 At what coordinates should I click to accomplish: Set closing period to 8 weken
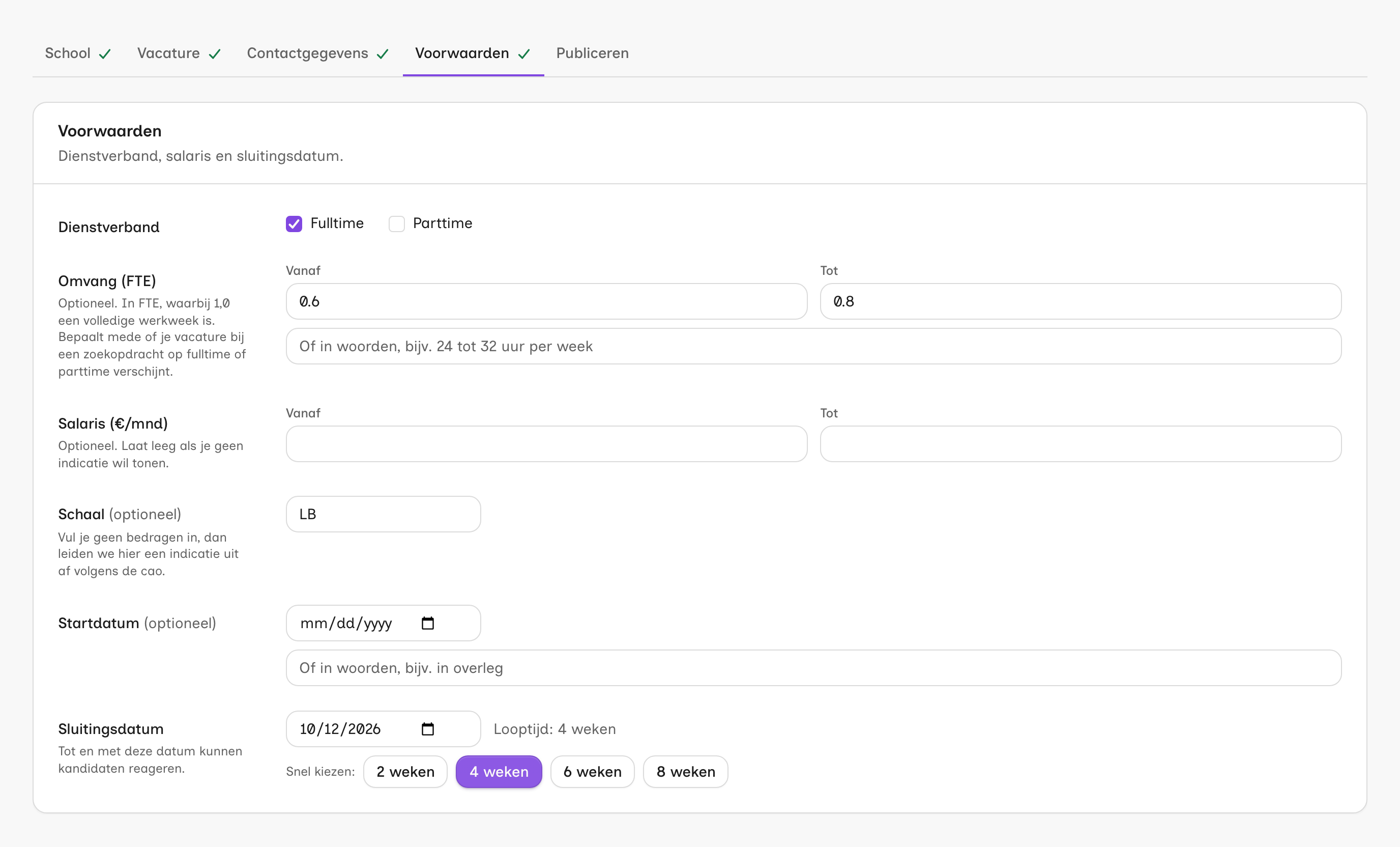(685, 771)
